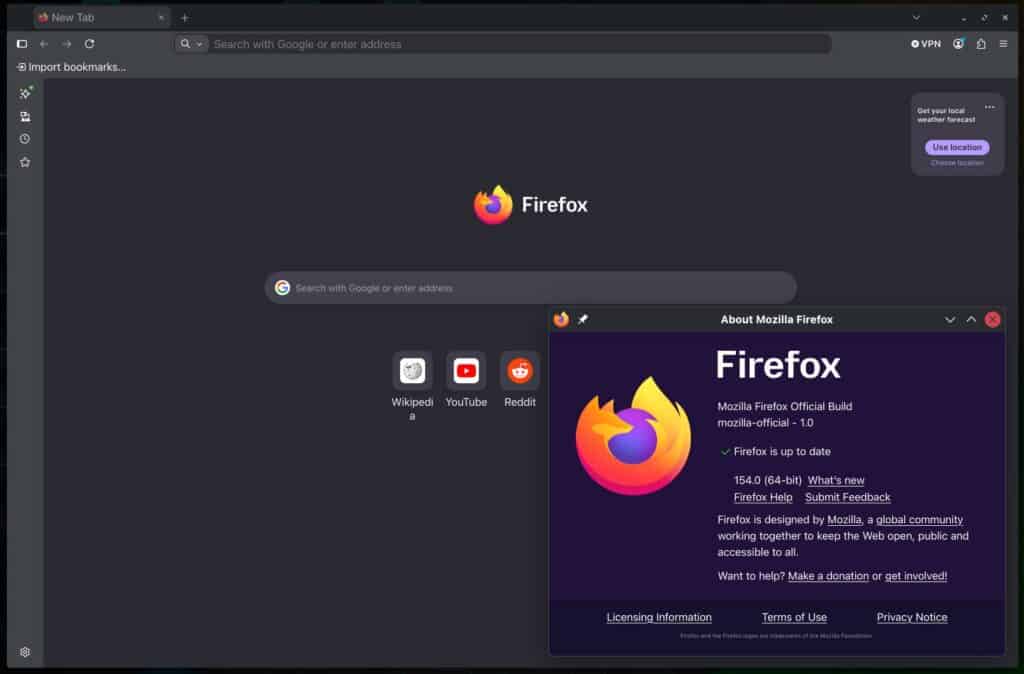Click Choose location under weather widget
This screenshot has height=674, width=1024.
click(957, 163)
